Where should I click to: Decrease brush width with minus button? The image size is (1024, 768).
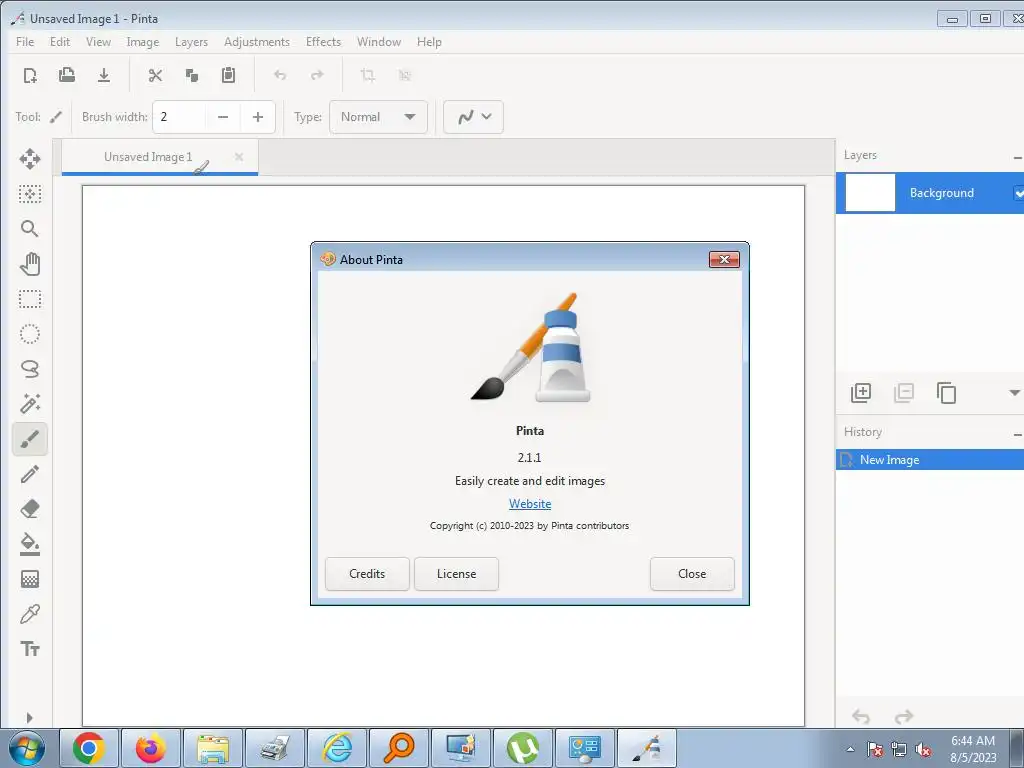click(223, 117)
